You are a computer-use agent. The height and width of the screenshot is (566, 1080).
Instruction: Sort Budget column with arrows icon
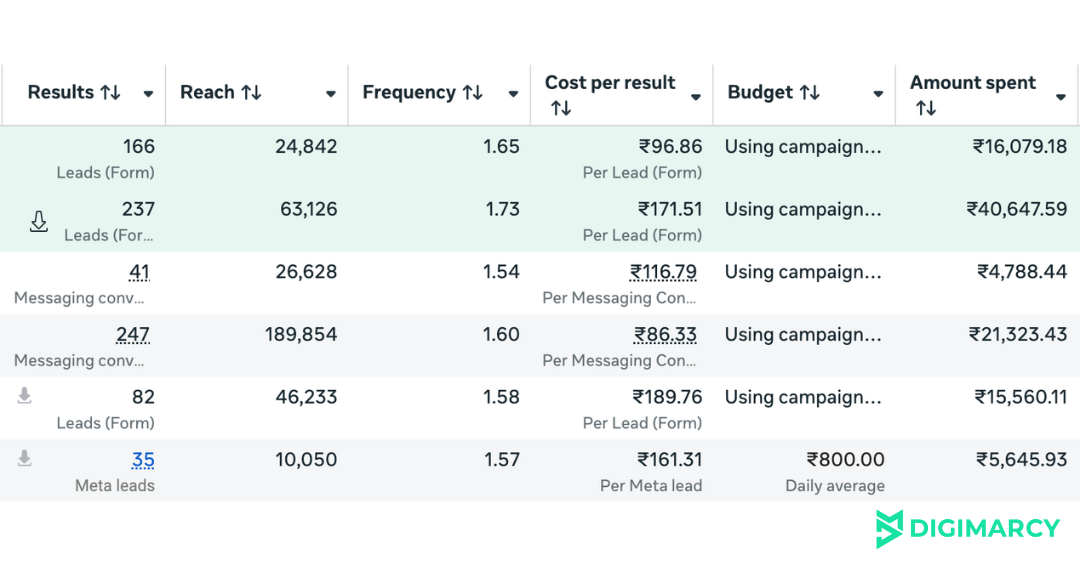(809, 93)
